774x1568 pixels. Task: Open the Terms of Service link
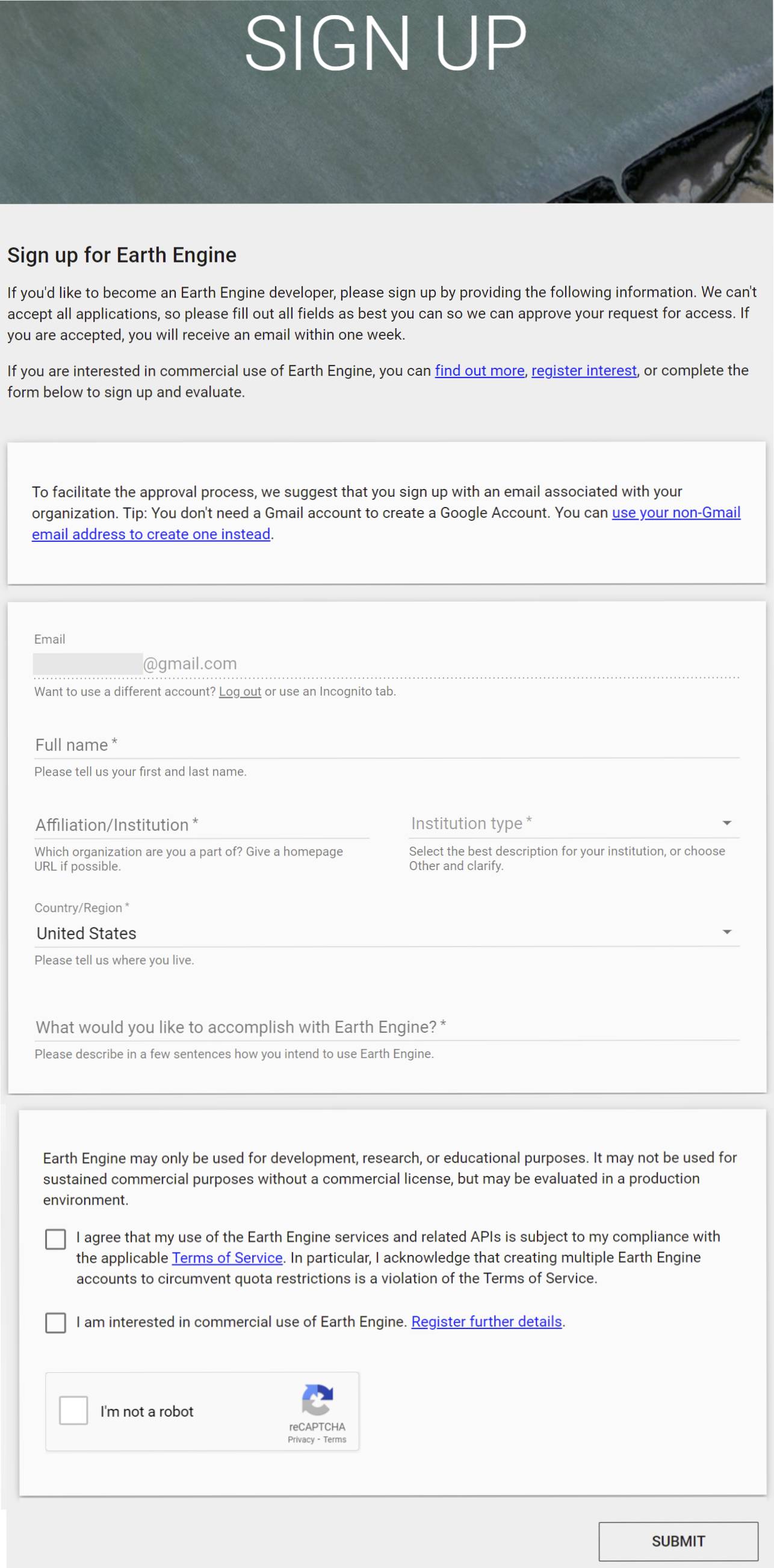227,1258
